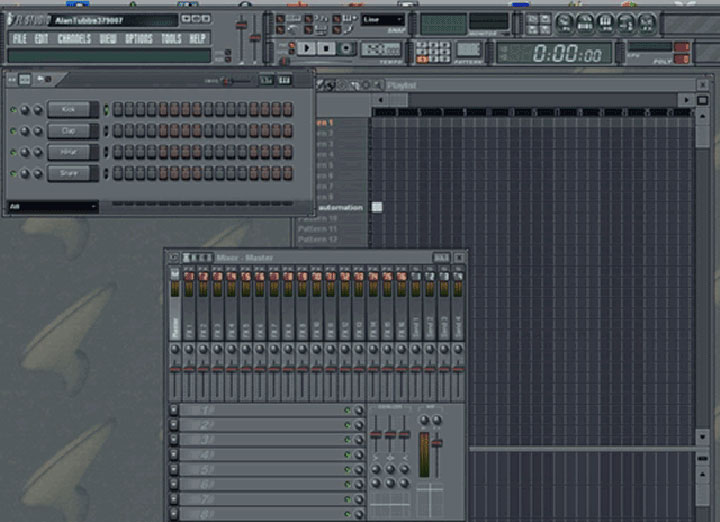Mute the HiHat channel with green light
Image resolution: width=720 pixels, height=522 pixels.
pyautogui.click(x=13, y=152)
